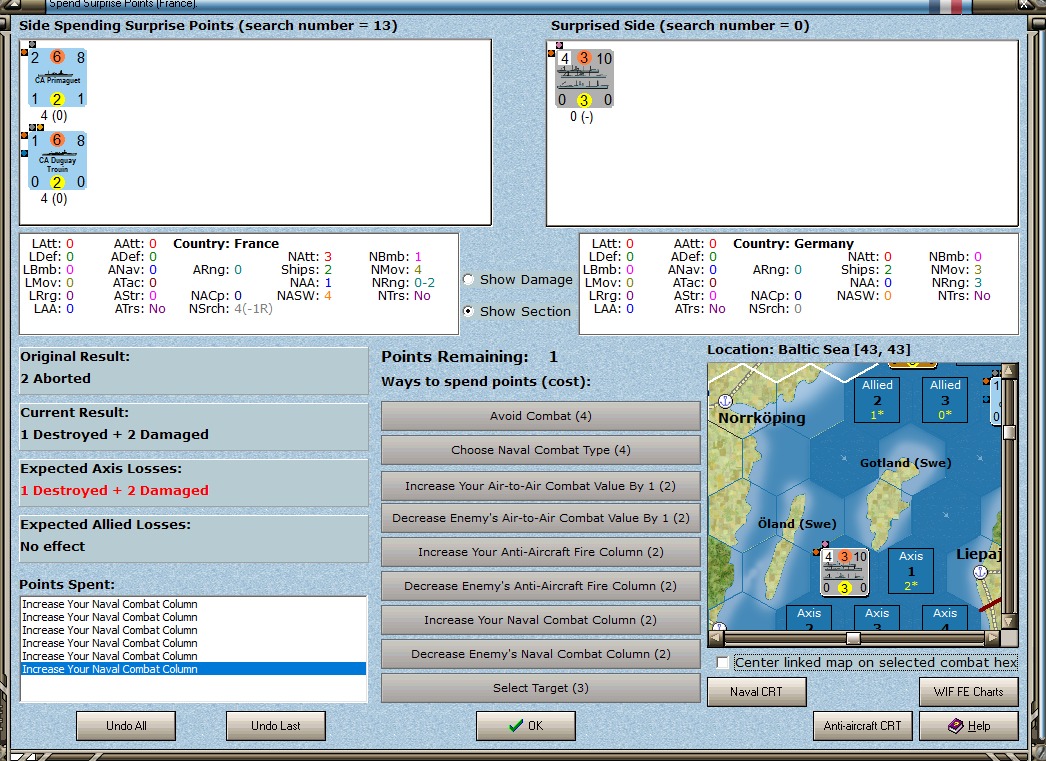Enable Center linked map on selected combat hex
The width and height of the screenshot is (1046, 761).
723,663
